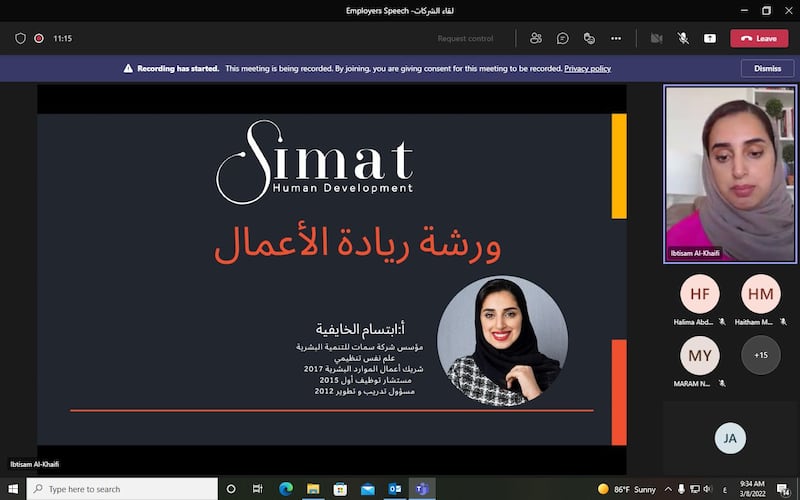Click the input language indicator
This screenshot has width=800, height=500.
tap(724, 490)
